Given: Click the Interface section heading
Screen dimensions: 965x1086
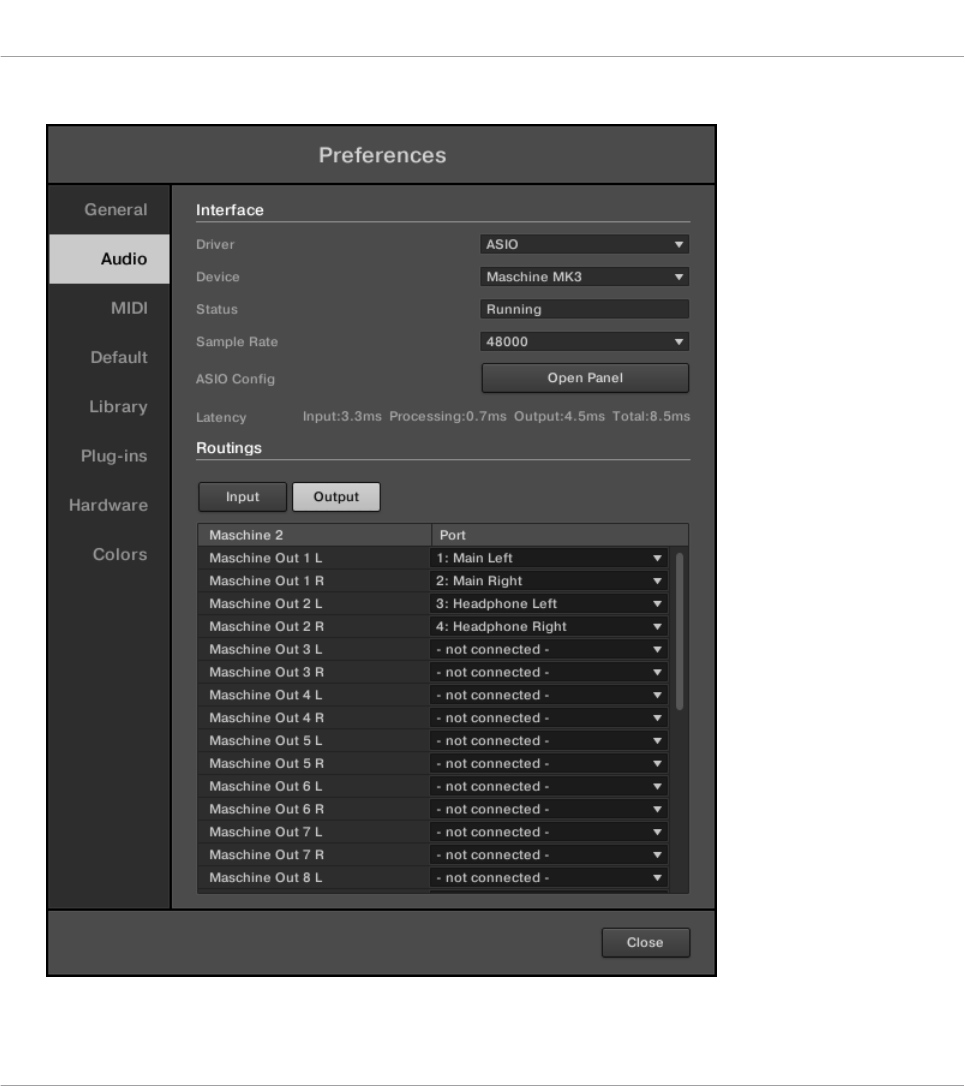Looking at the screenshot, I should (x=230, y=210).
